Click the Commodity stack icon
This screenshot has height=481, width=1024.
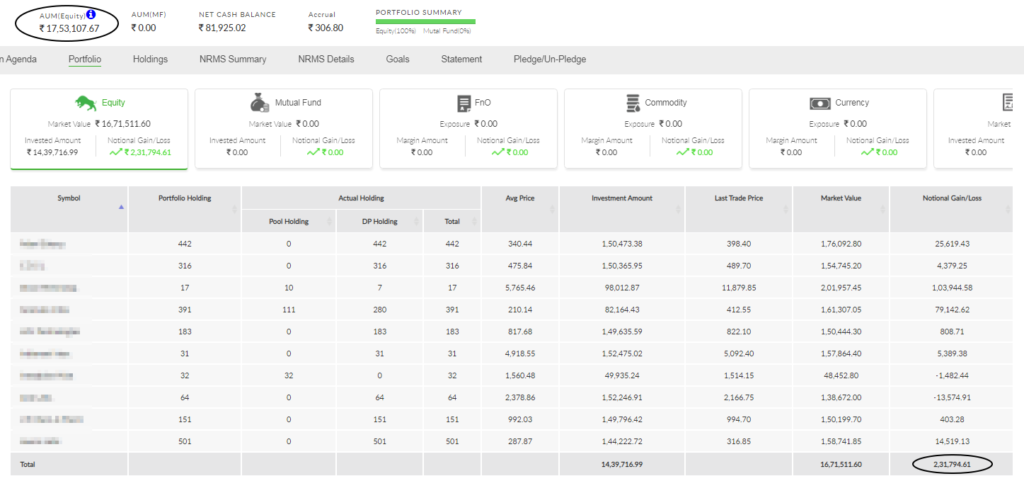(632, 103)
